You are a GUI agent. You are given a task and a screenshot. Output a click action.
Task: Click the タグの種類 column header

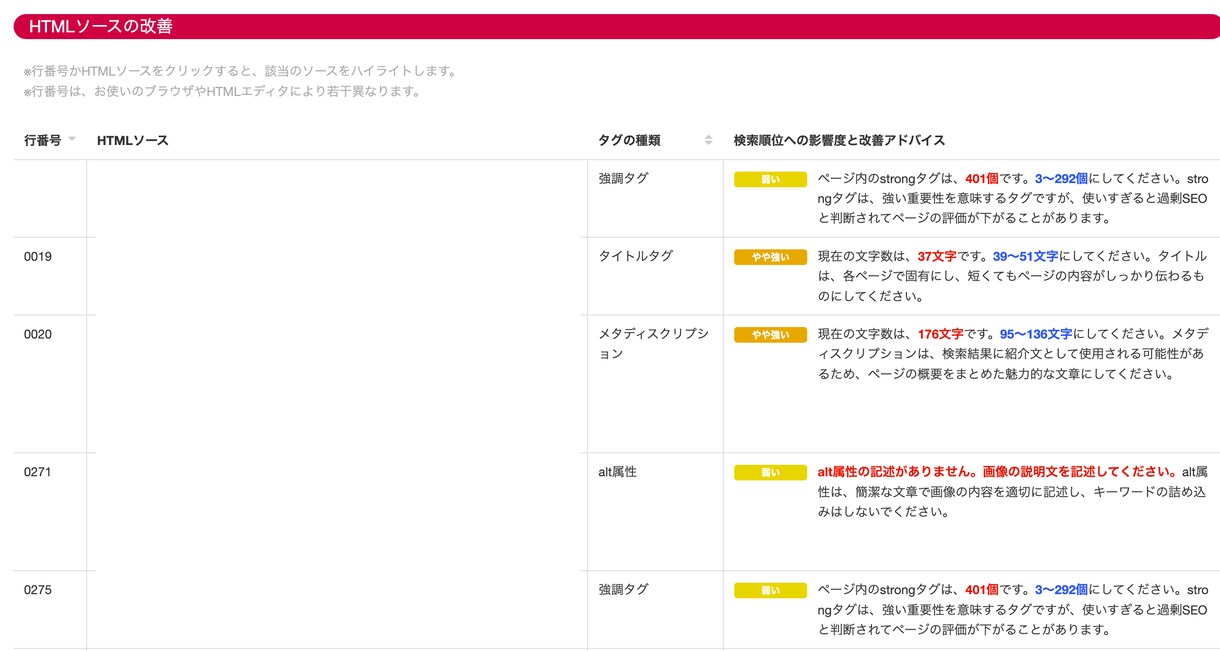[x=629, y=140]
